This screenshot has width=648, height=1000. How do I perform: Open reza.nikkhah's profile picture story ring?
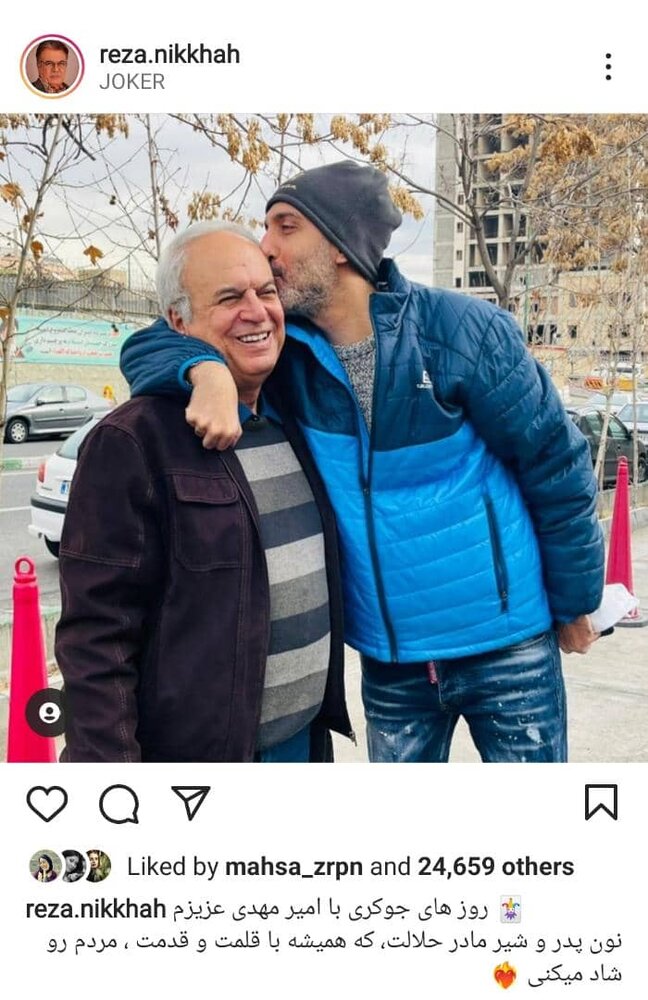(52, 66)
